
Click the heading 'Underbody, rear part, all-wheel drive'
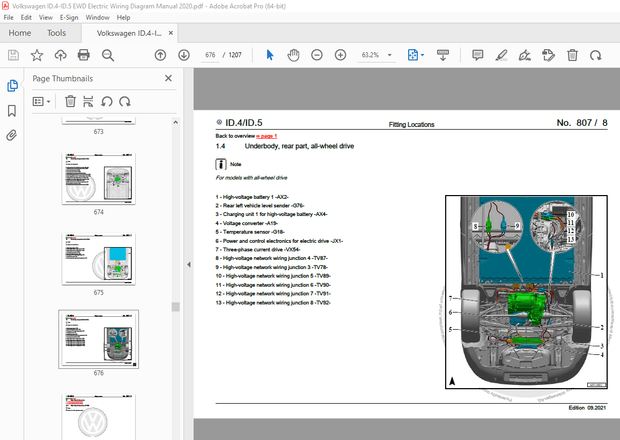click(299, 146)
